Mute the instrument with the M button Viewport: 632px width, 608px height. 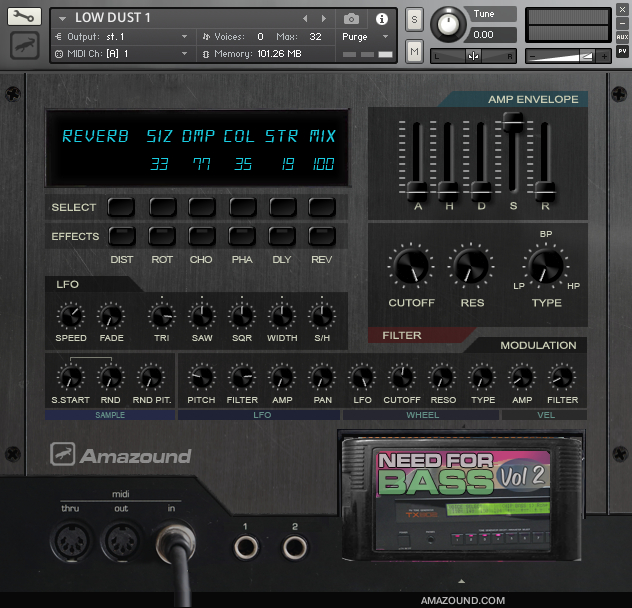(x=414, y=51)
